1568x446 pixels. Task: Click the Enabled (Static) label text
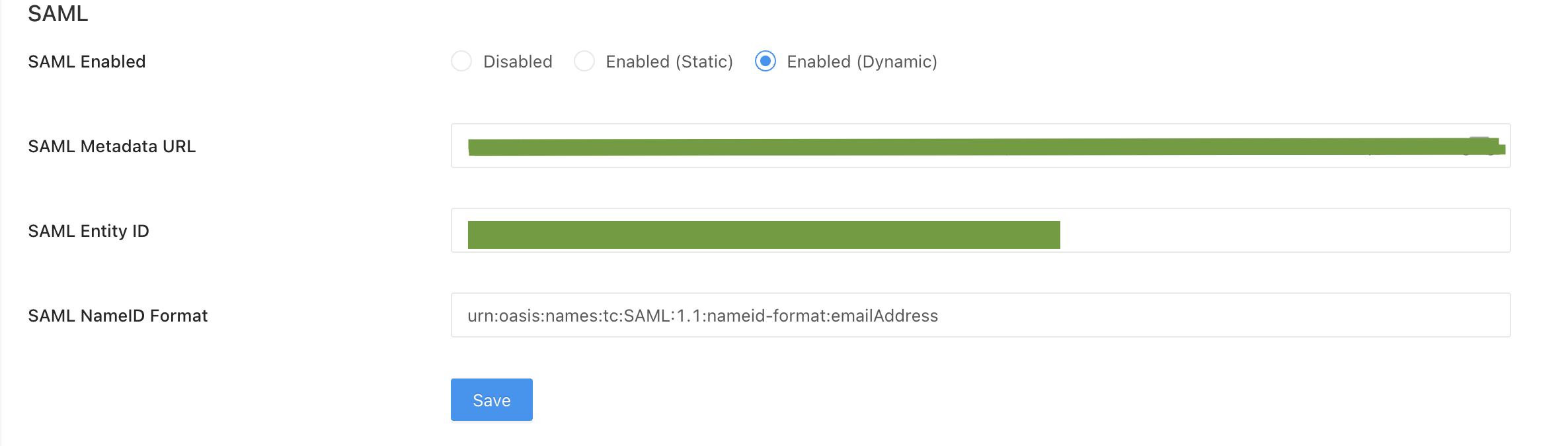pos(668,62)
